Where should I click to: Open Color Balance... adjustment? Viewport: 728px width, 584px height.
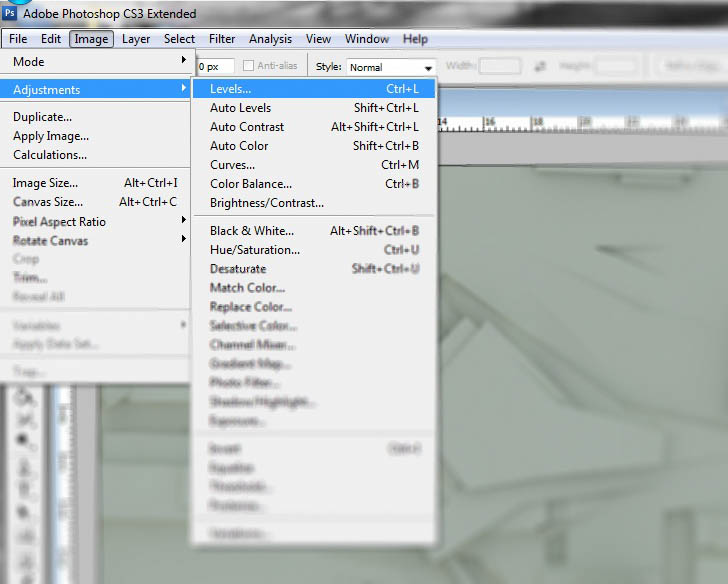[x=314, y=184]
